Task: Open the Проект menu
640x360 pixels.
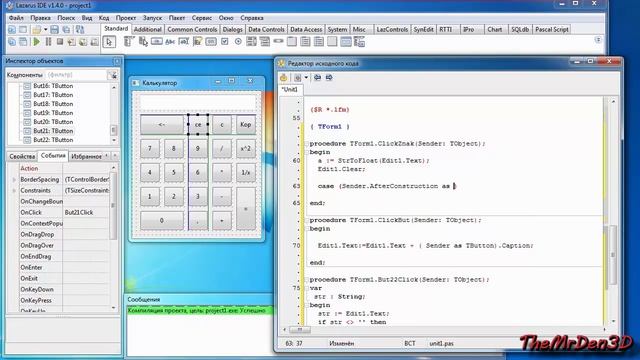Action: pyautogui.click(x=126, y=18)
